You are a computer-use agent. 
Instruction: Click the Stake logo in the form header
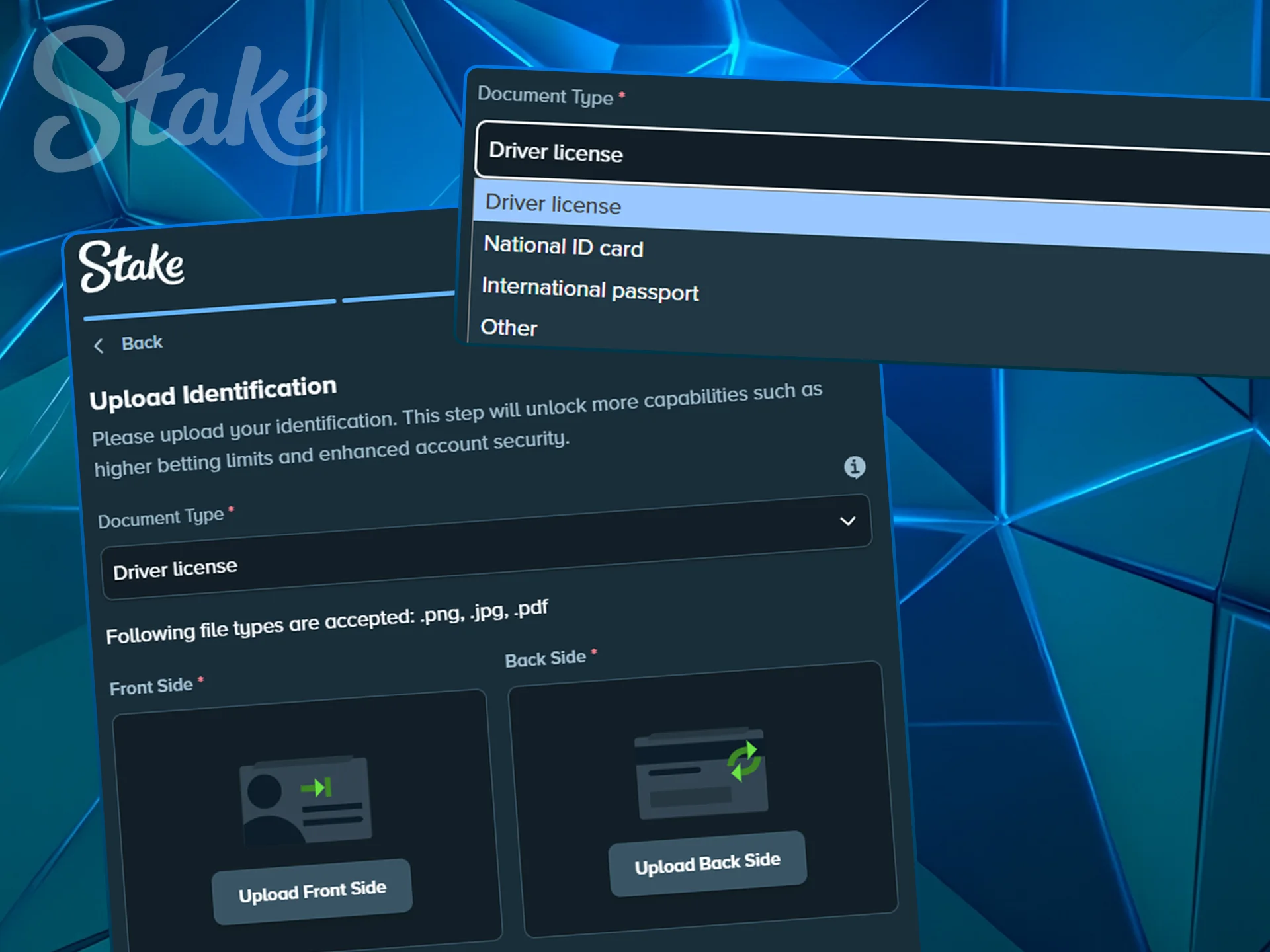pyautogui.click(x=132, y=266)
